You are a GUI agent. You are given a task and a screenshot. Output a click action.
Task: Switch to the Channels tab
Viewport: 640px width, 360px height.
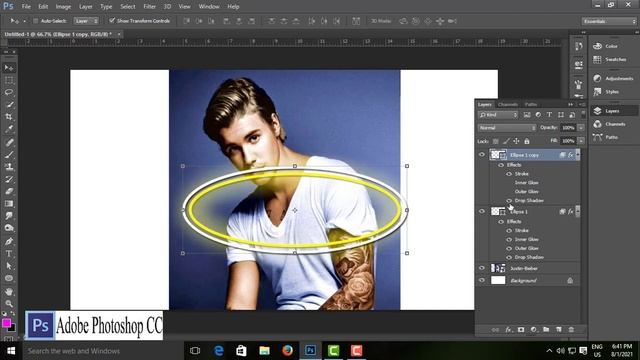pos(508,104)
